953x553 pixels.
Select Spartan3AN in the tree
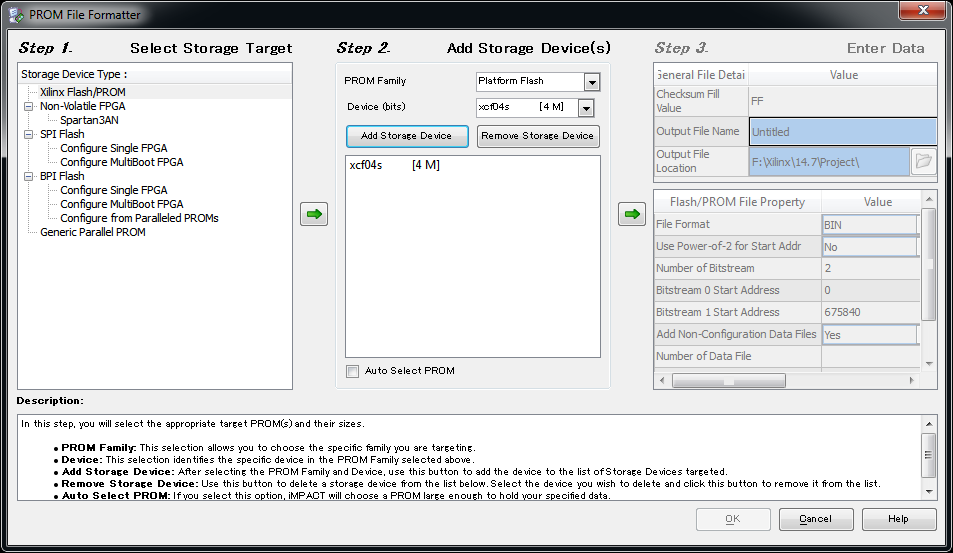pos(89,120)
